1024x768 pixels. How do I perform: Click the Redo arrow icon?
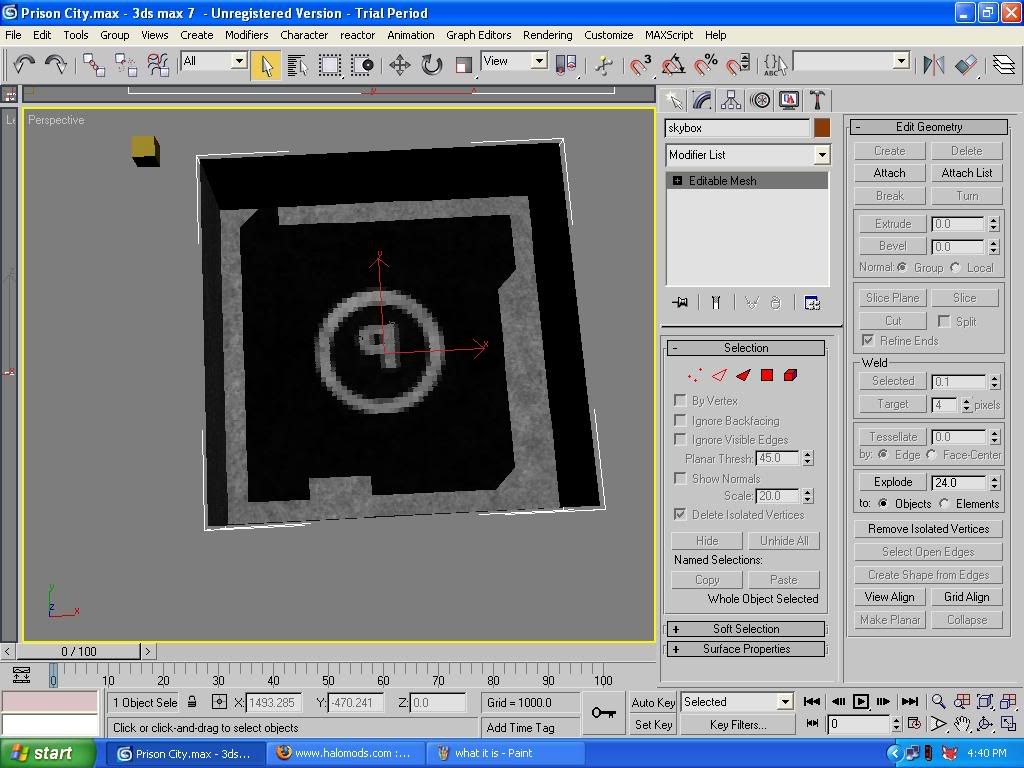click(56, 65)
